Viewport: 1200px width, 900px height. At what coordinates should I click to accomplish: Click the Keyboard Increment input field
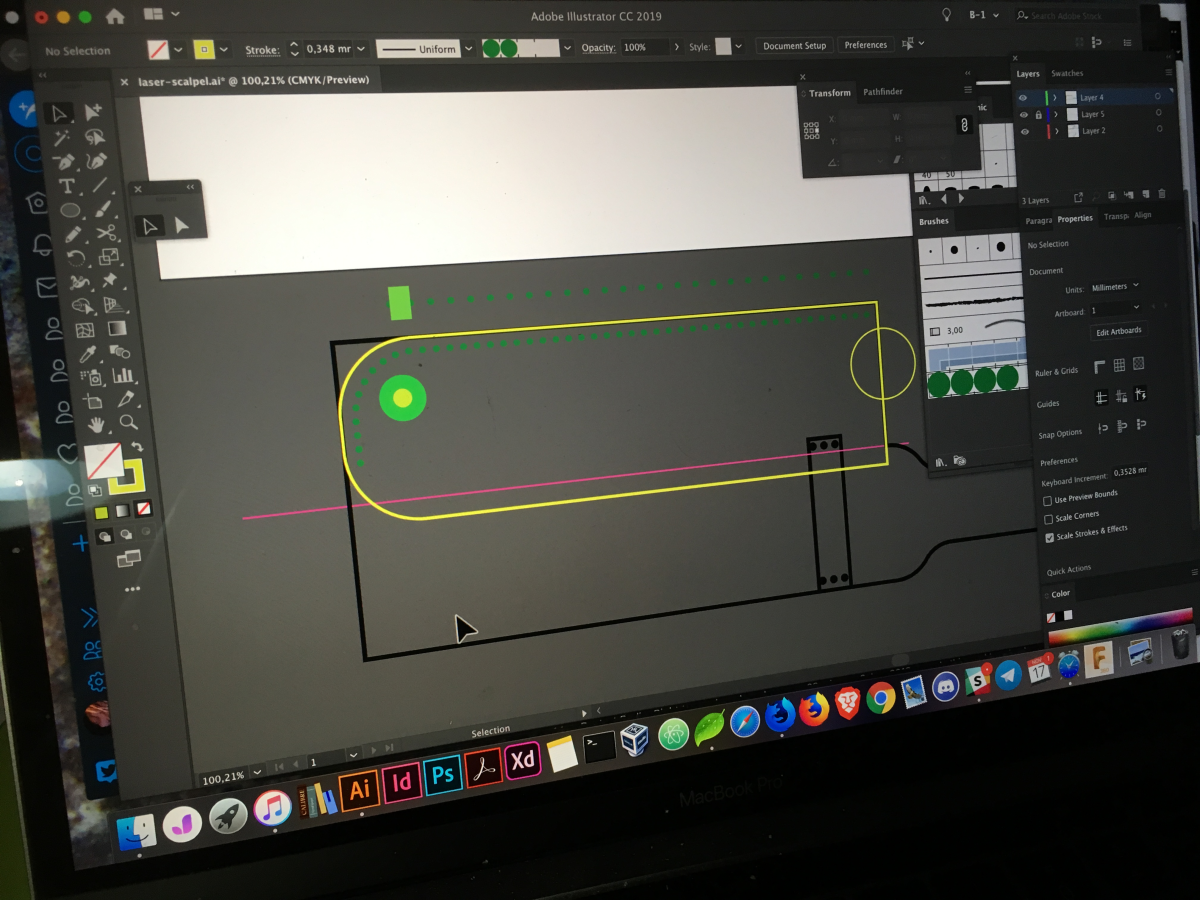[x=1129, y=471]
